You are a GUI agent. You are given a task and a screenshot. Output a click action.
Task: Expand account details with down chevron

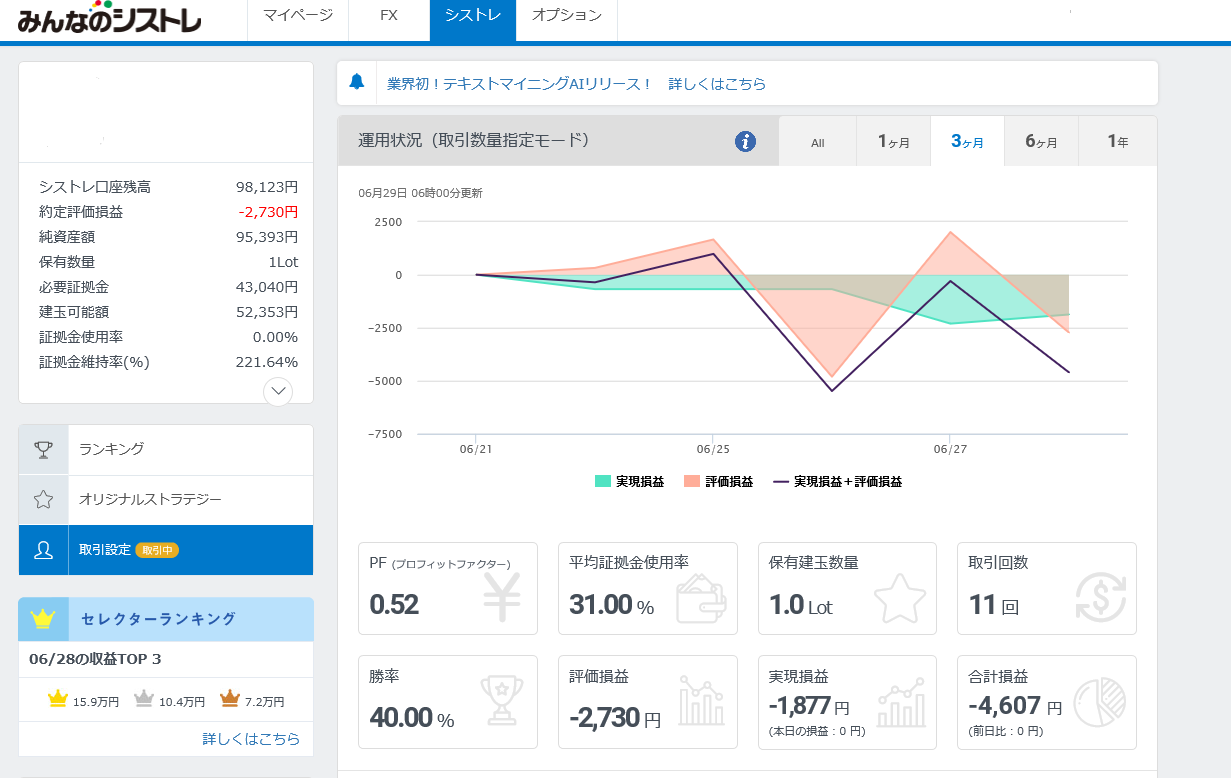coord(278,391)
